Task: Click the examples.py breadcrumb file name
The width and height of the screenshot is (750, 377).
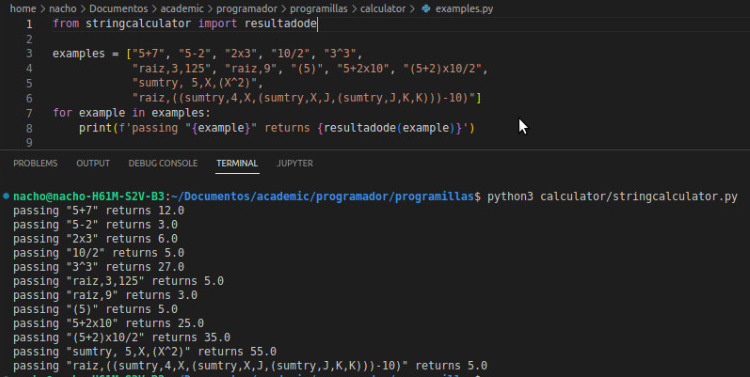Action: click(x=464, y=8)
